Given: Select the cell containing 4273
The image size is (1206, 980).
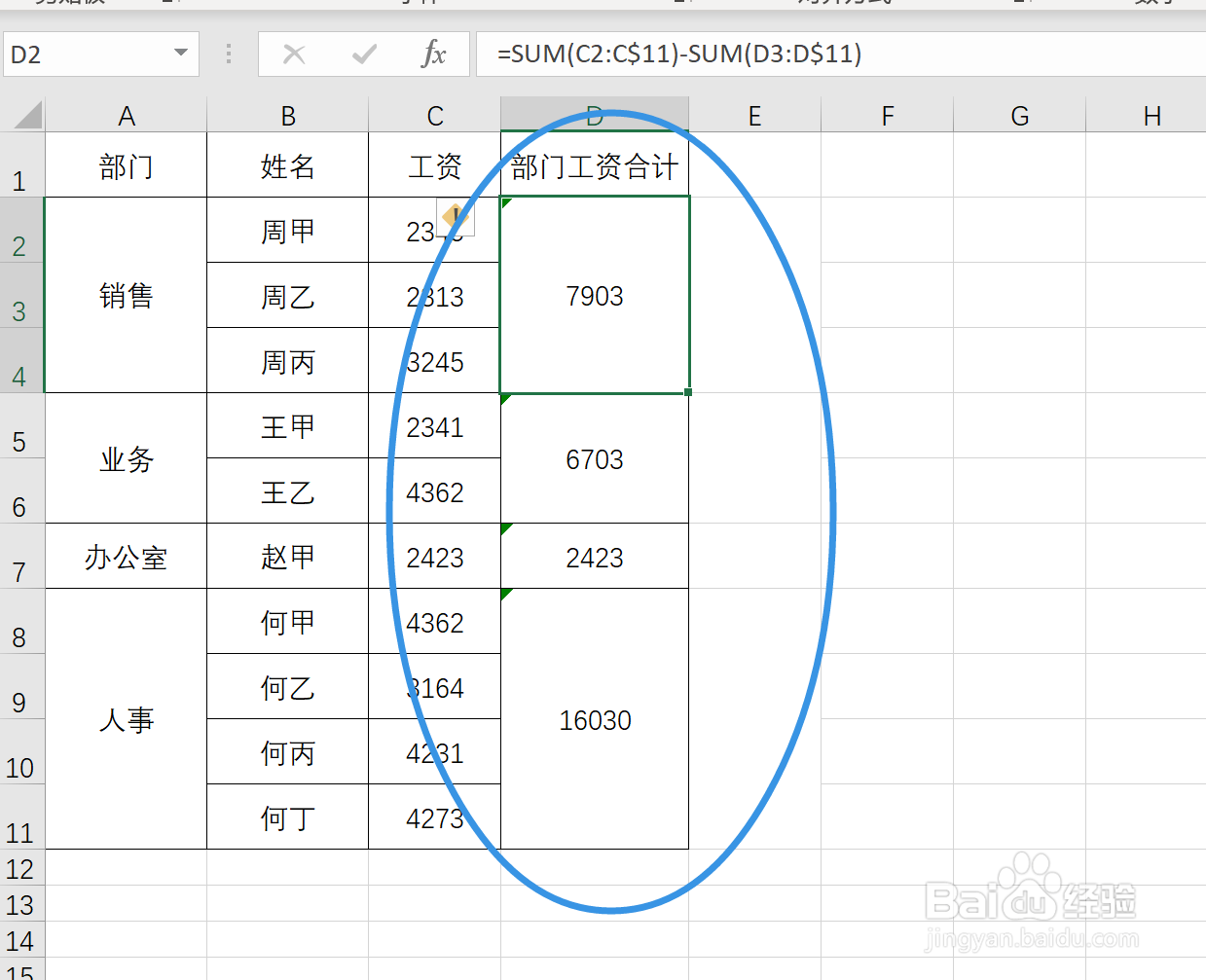Looking at the screenshot, I should coord(434,817).
